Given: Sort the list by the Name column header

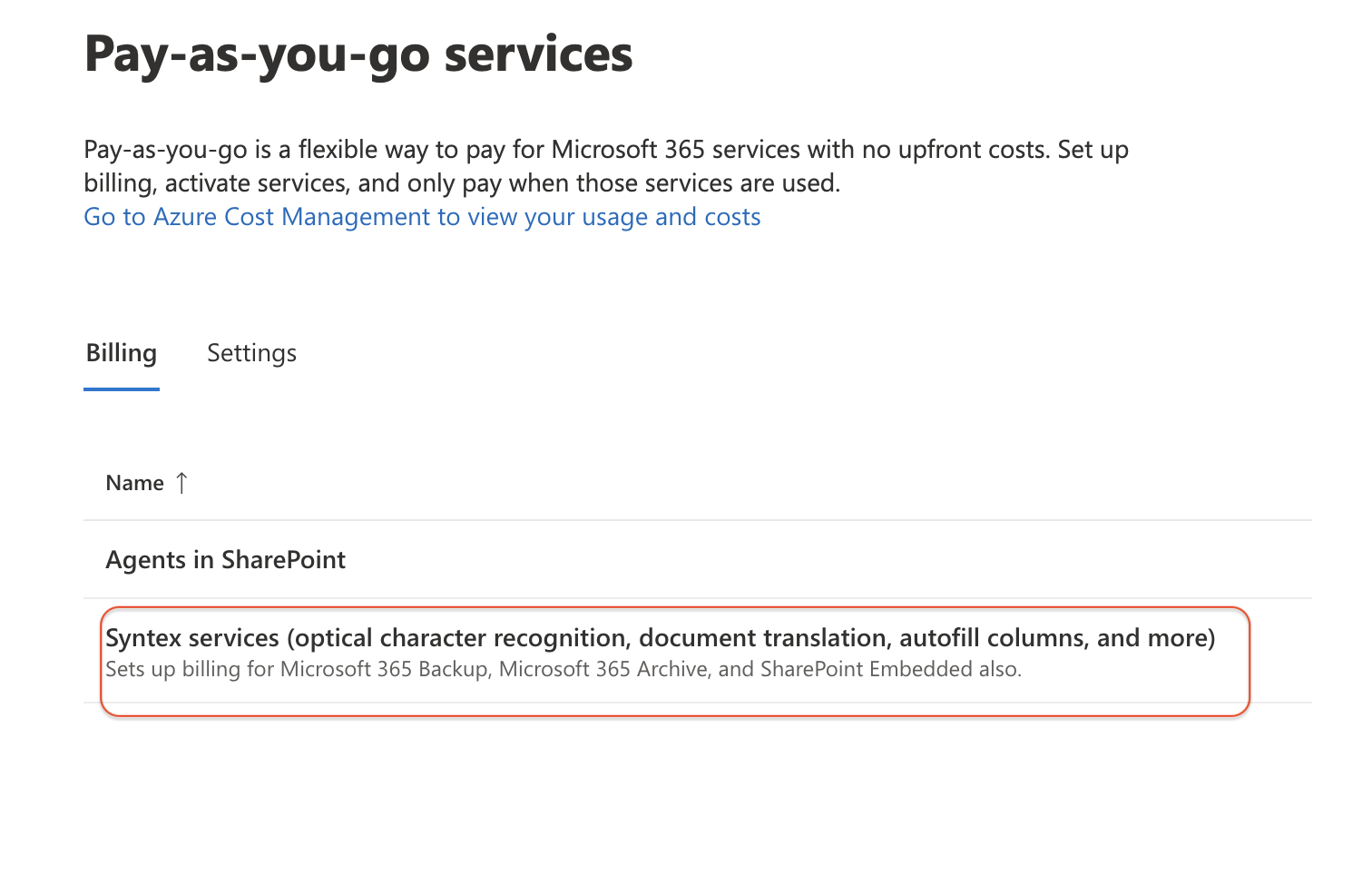Looking at the screenshot, I should [134, 483].
